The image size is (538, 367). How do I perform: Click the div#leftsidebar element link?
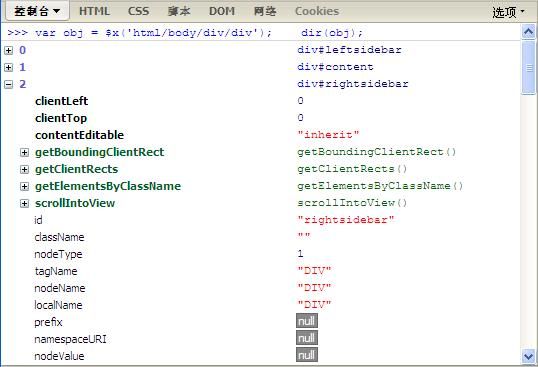pos(349,50)
